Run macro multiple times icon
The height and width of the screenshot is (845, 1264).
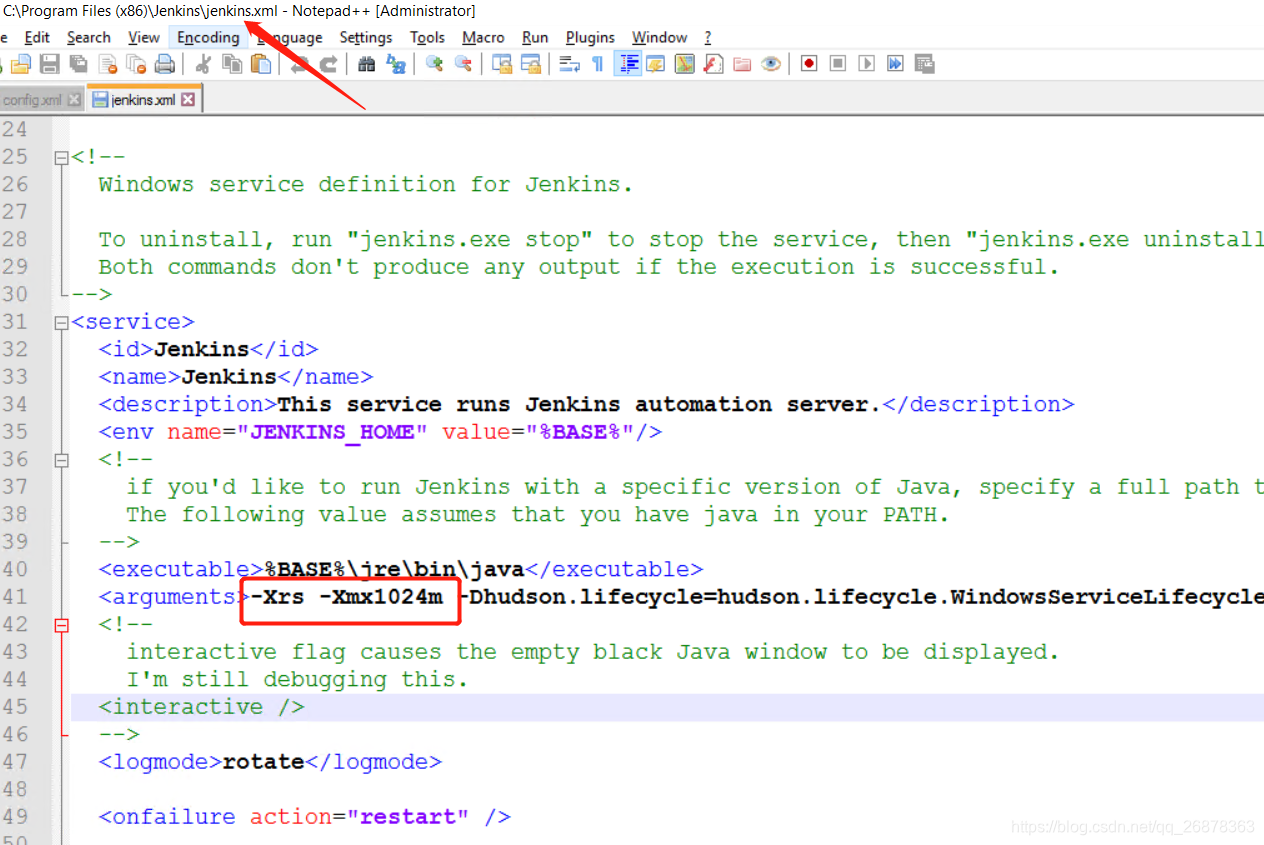(895, 64)
